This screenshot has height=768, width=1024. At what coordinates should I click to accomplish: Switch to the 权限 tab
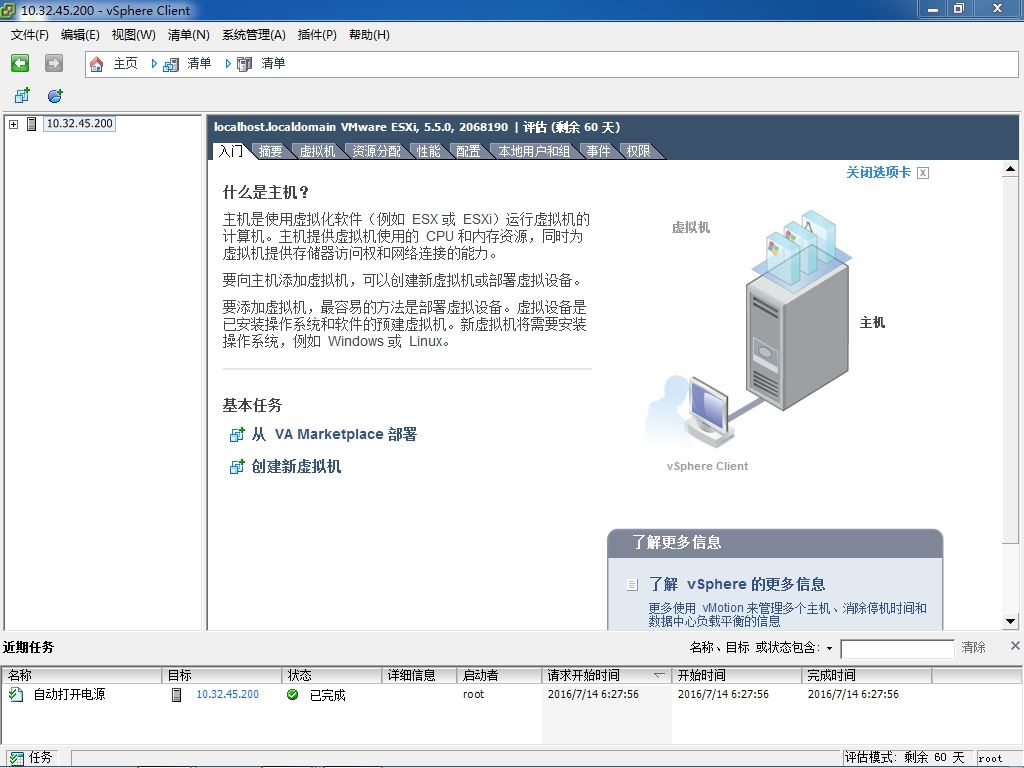(638, 151)
